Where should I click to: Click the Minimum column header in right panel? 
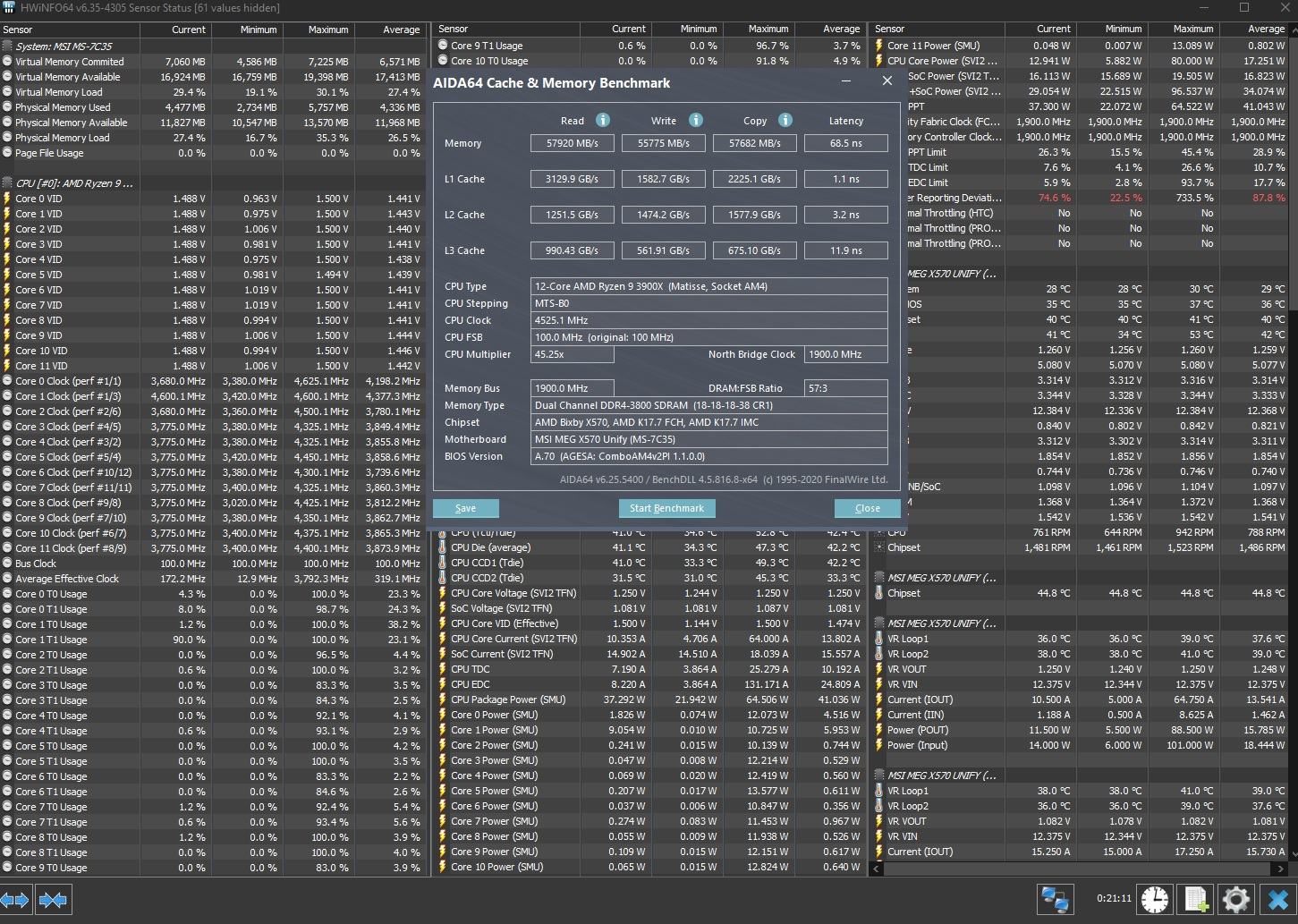pyautogui.click(x=1112, y=29)
